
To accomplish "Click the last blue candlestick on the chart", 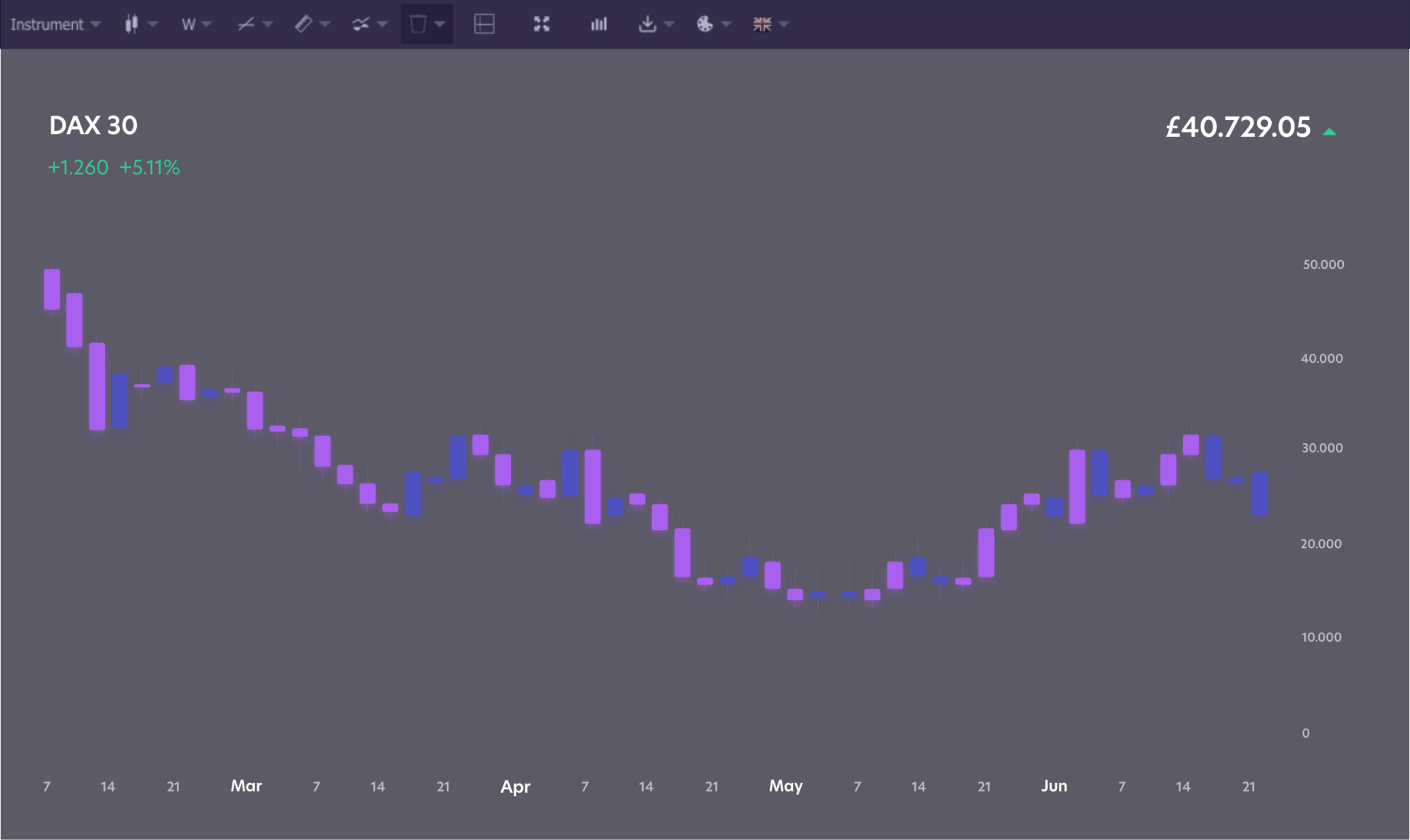I will coord(1259,494).
